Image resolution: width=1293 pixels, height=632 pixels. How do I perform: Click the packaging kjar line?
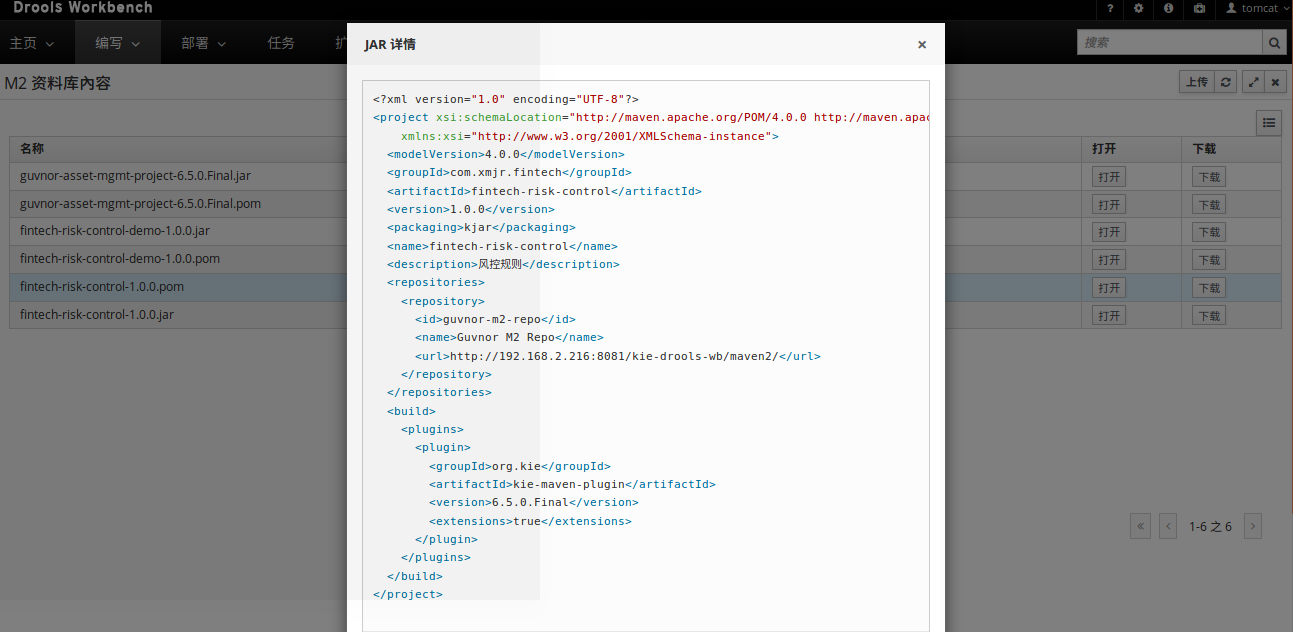pyautogui.click(x=481, y=227)
